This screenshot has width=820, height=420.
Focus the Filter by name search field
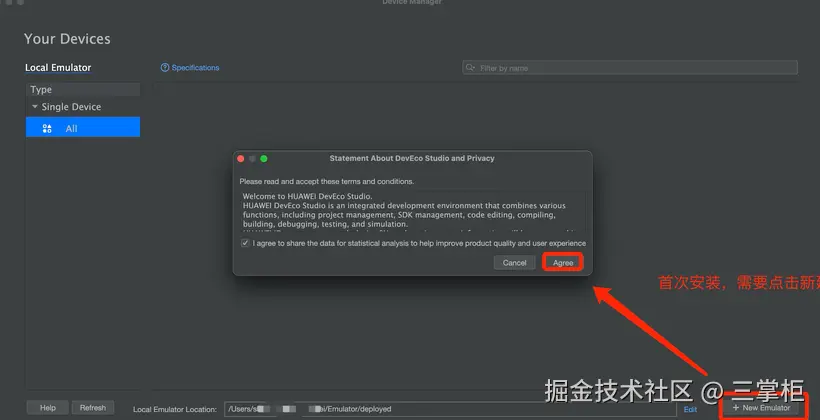630,67
